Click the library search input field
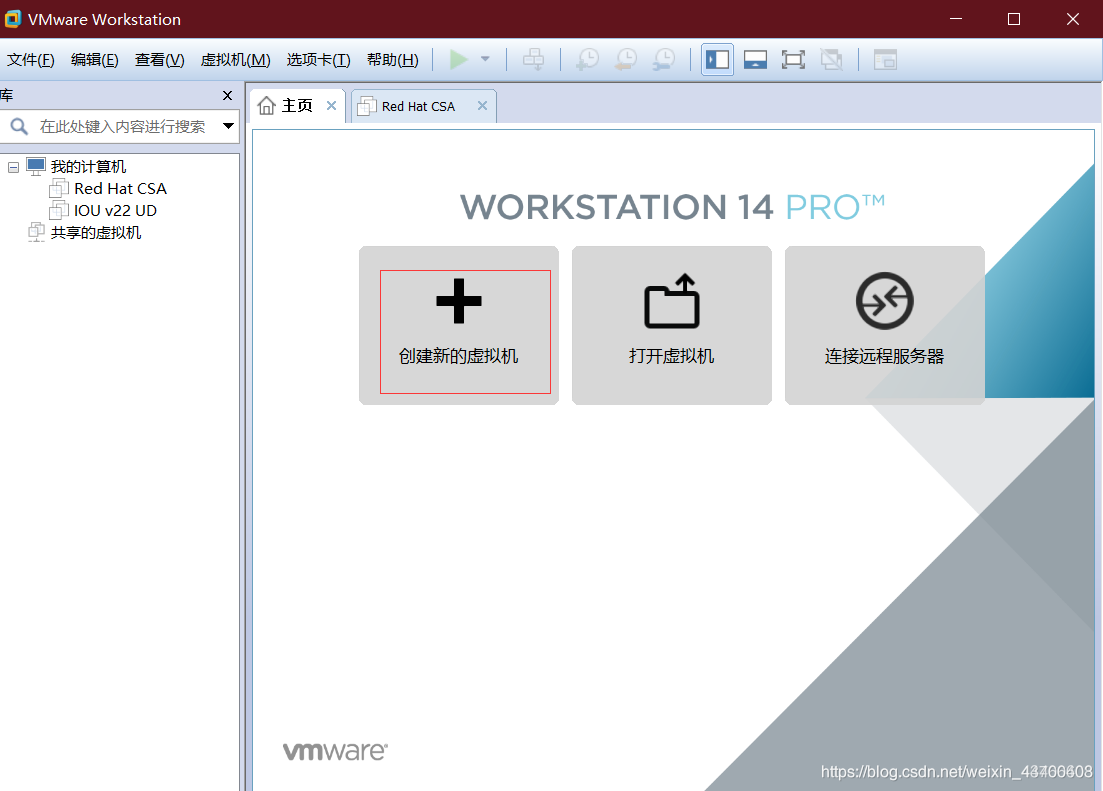 122,127
